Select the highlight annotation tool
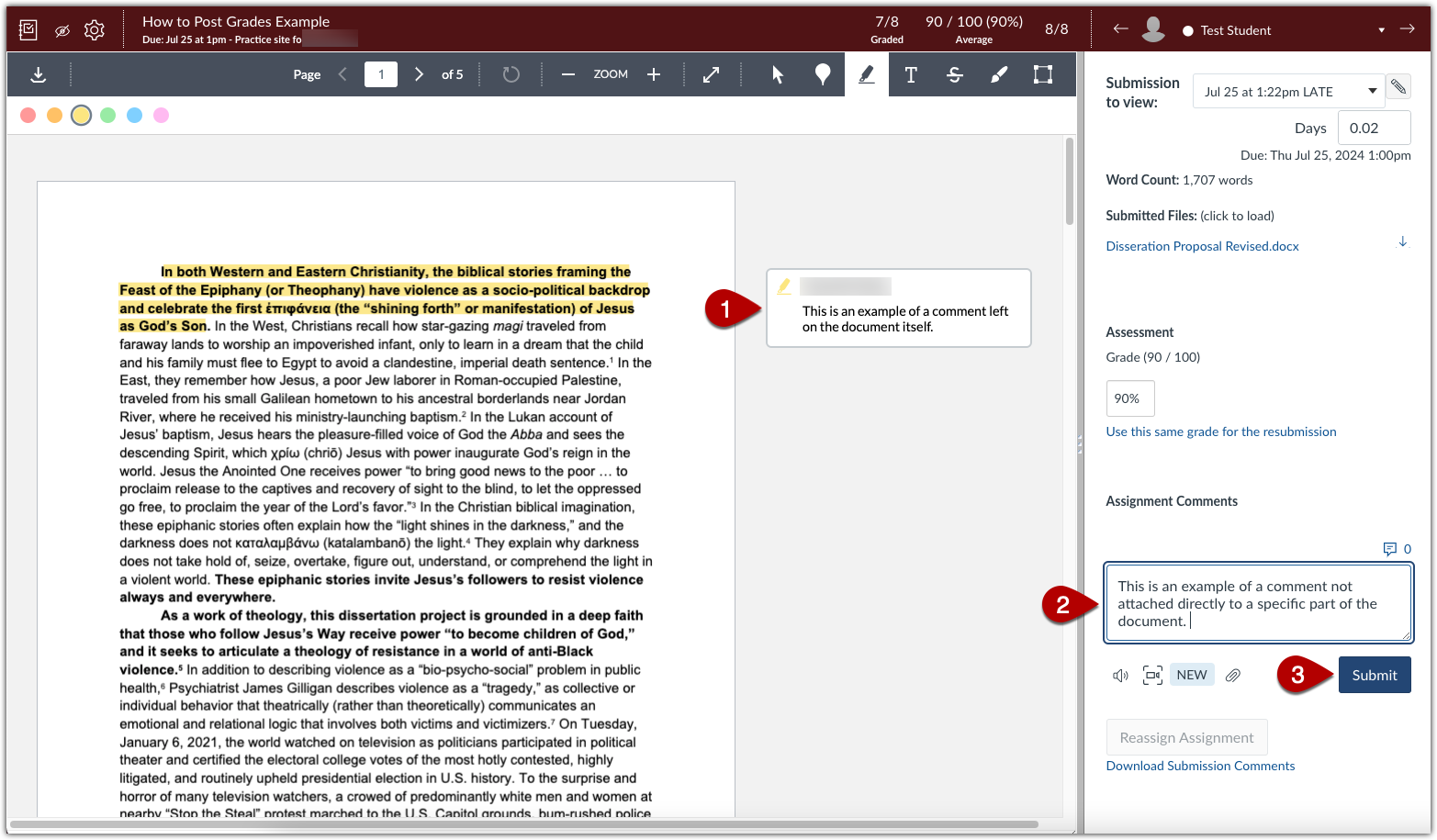Screen dimensions: 1437x840 click(867, 74)
